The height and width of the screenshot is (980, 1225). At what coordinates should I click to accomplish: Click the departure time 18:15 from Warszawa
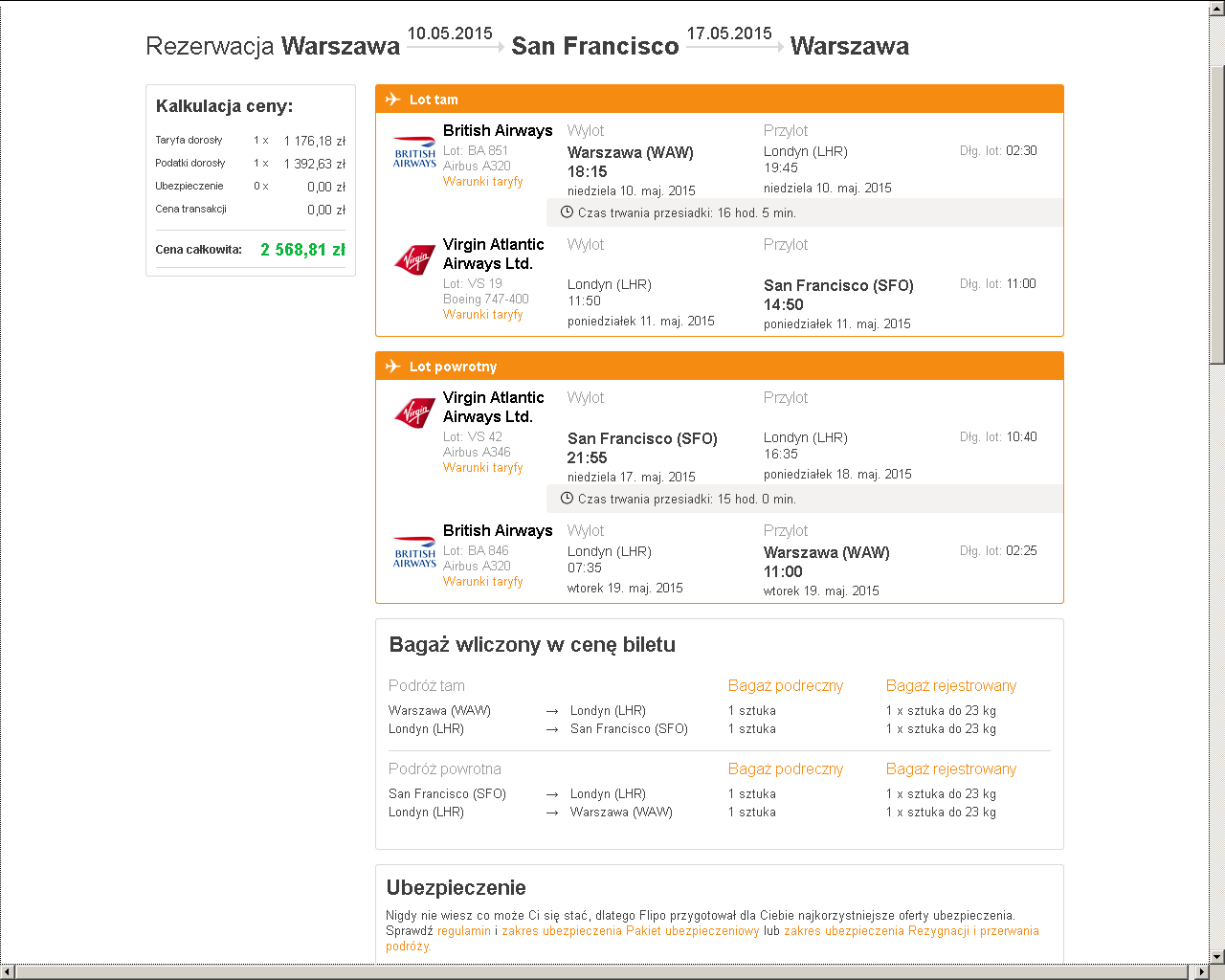(587, 171)
